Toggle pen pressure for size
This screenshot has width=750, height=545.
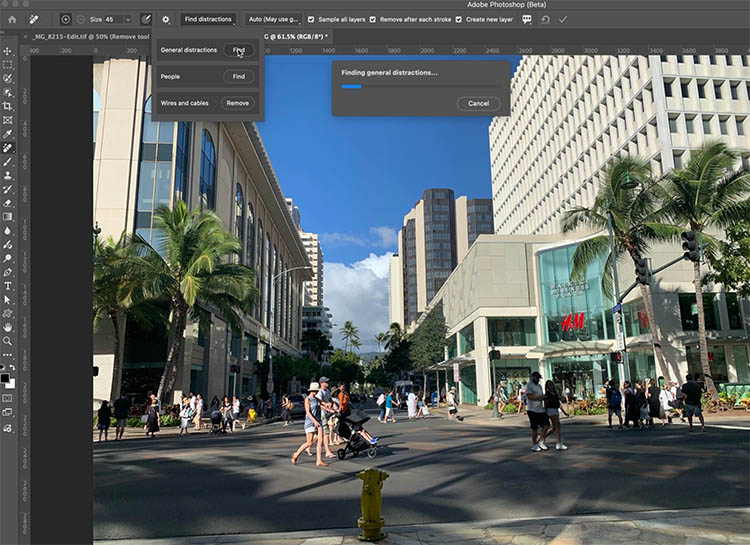[146, 20]
